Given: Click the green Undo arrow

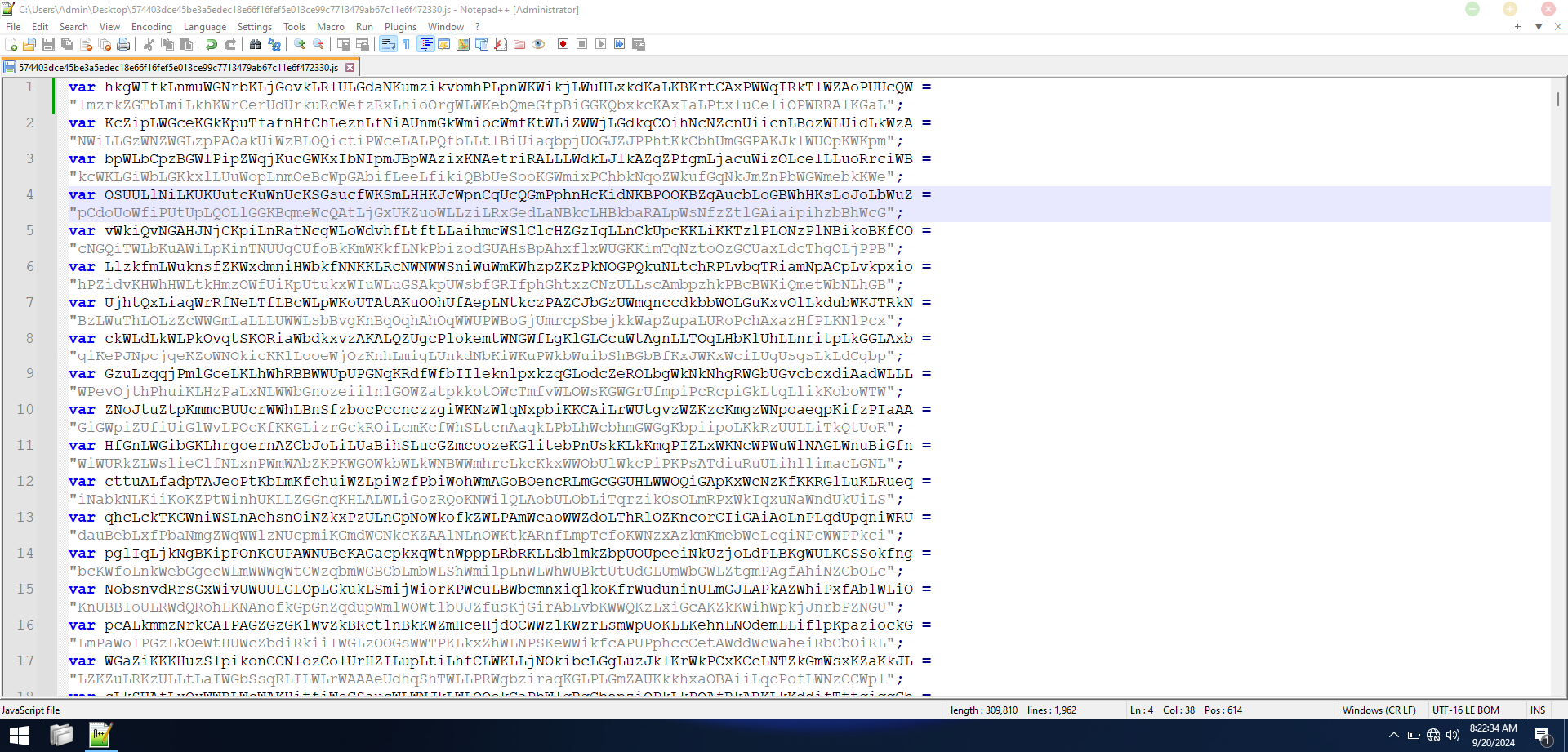Looking at the screenshot, I should [212, 44].
